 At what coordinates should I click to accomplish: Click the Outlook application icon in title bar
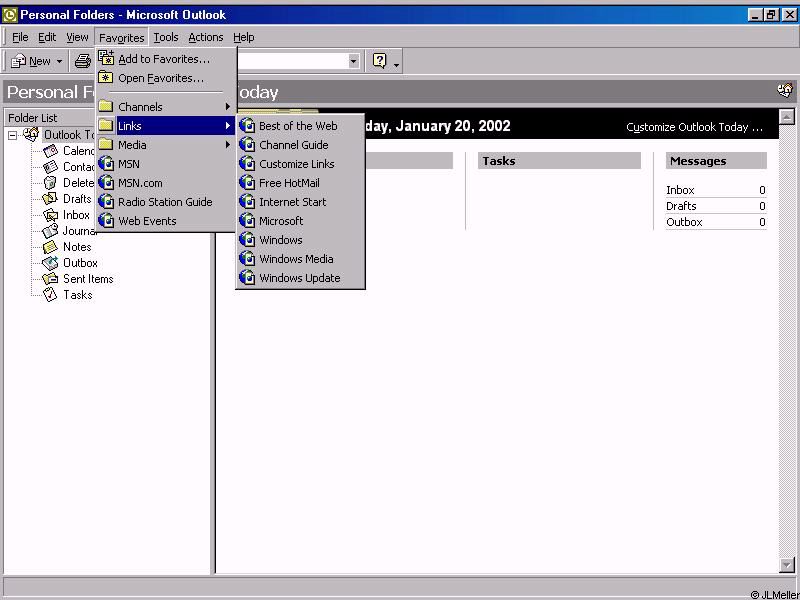pyautogui.click(x=9, y=15)
